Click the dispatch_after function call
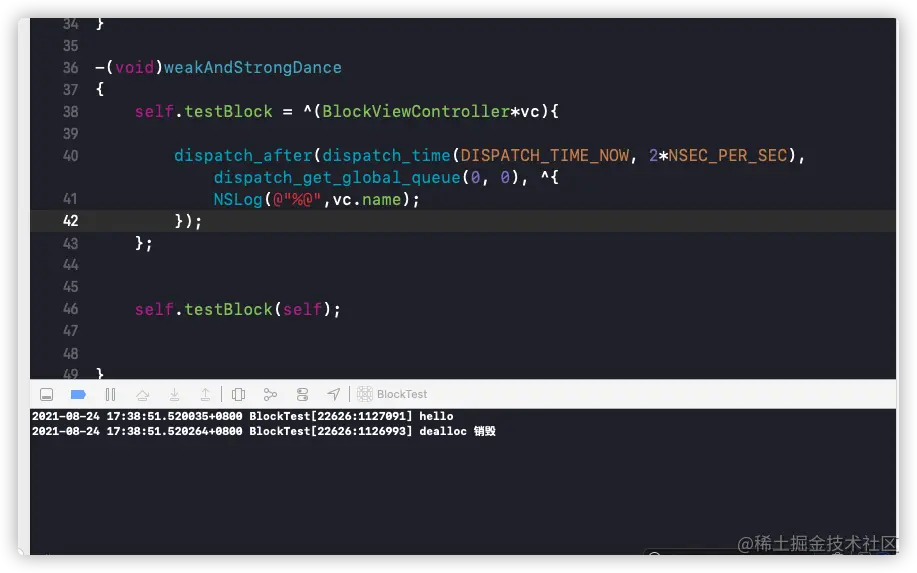917x573 pixels. [243, 156]
